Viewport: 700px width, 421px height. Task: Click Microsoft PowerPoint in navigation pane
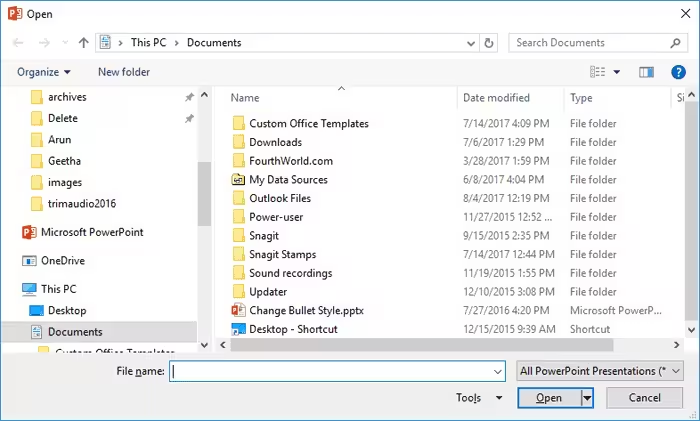pyautogui.click(x=91, y=232)
